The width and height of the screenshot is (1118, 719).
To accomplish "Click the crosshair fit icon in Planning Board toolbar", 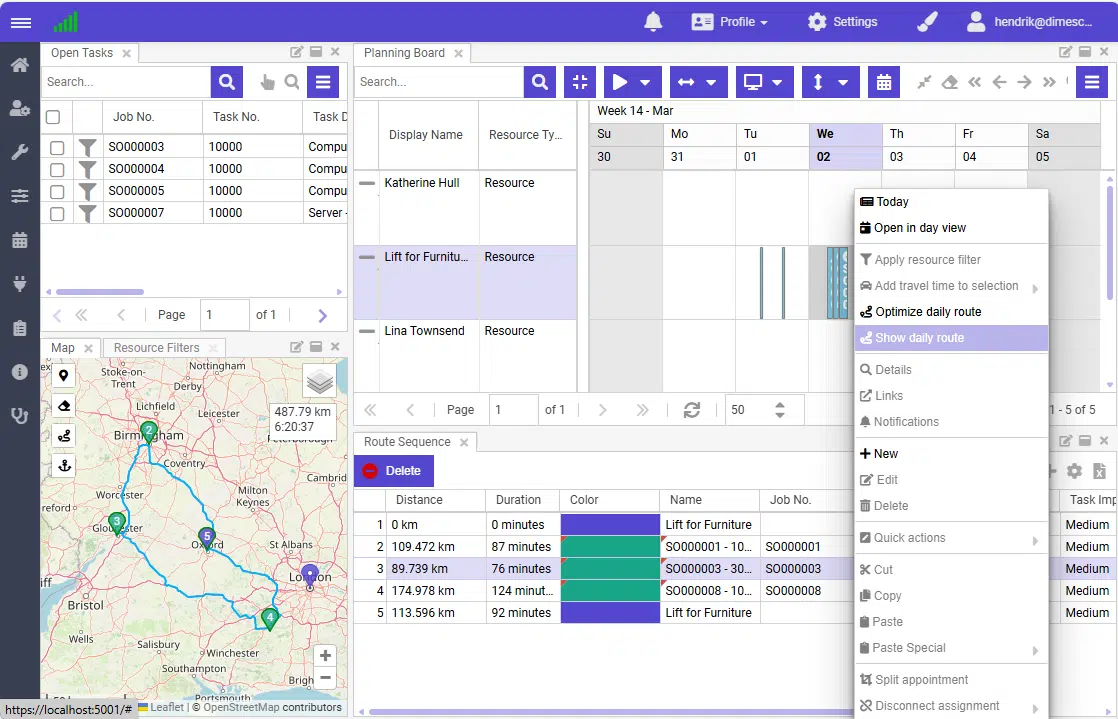I will (580, 82).
